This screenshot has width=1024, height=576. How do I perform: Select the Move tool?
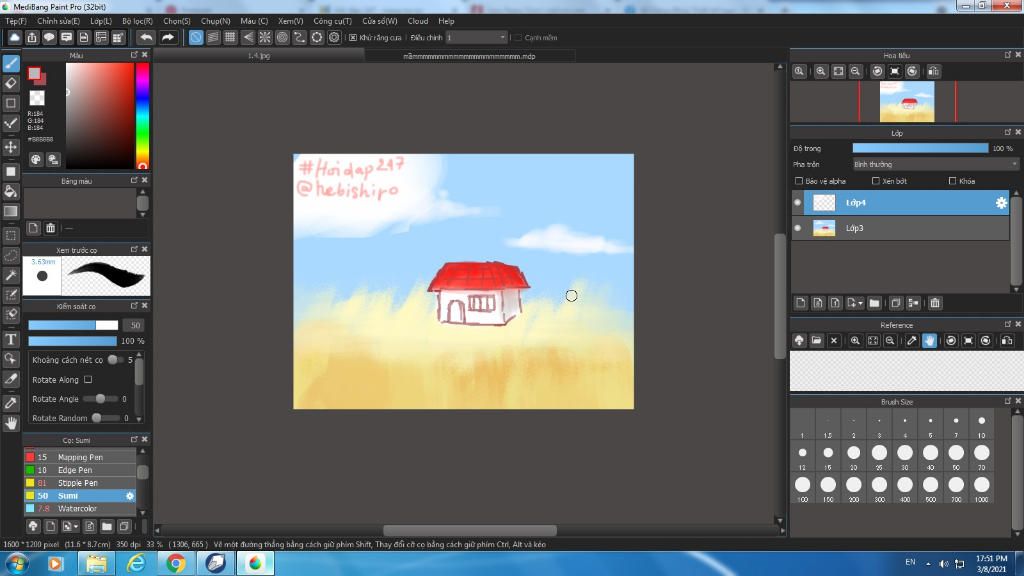click(10, 147)
